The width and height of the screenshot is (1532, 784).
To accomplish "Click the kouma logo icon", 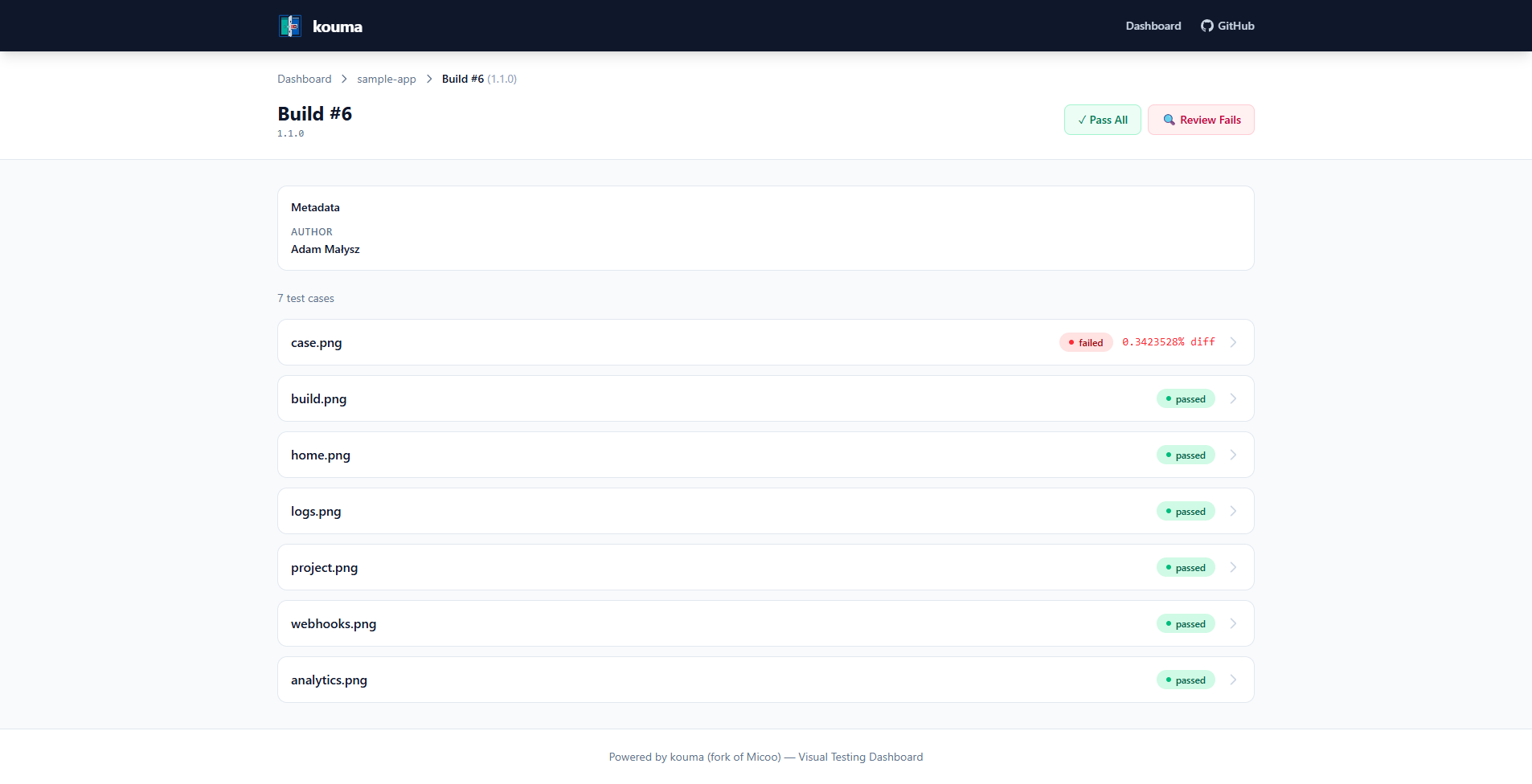I will [290, 26].
